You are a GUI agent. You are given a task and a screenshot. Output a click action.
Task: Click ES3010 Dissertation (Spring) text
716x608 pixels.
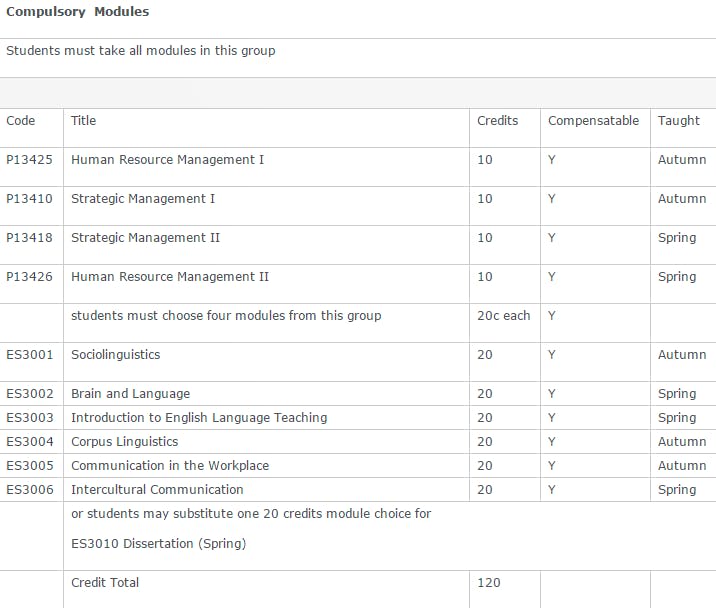(x=158, y=544)
